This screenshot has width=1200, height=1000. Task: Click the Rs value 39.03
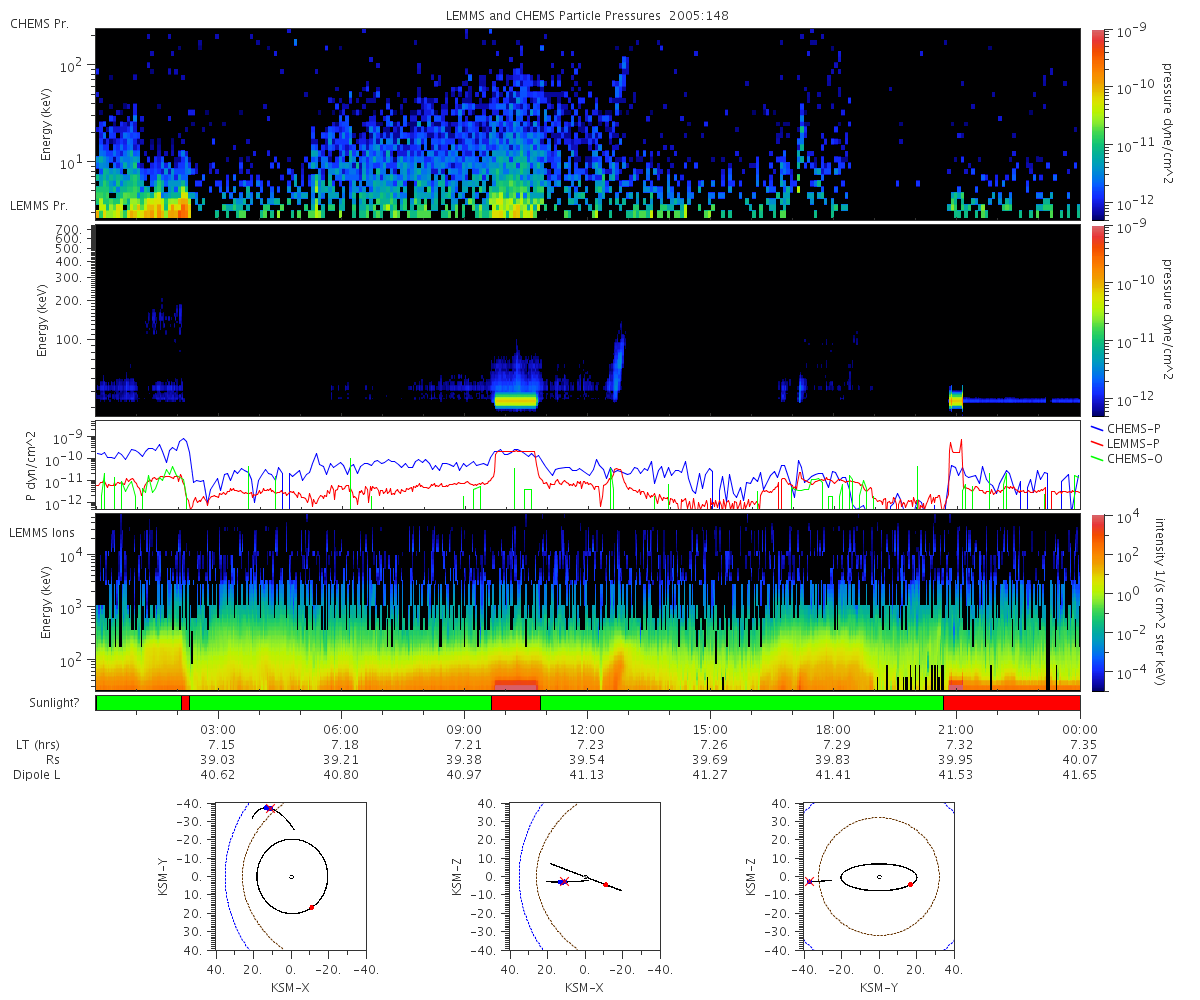[x=219, y=760]
